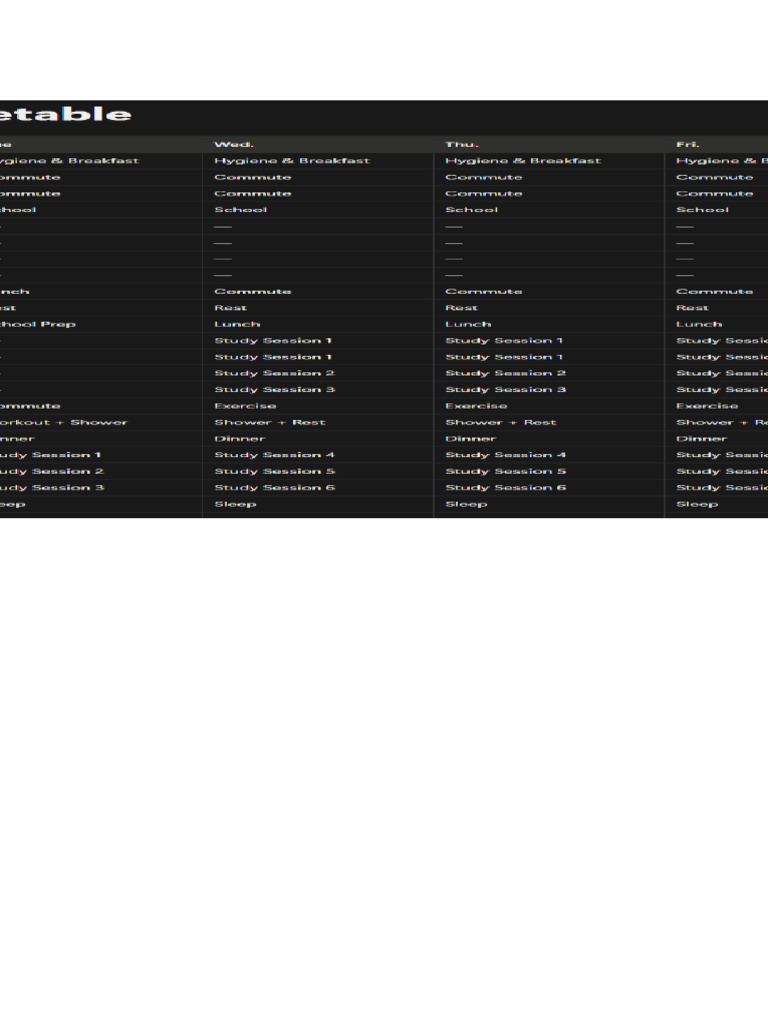Viewport: 768px width, 1024px height.
Task: Click 'Commute' directly below Hygiene & Breakfast under Wed.
Action: click(253, 177)
